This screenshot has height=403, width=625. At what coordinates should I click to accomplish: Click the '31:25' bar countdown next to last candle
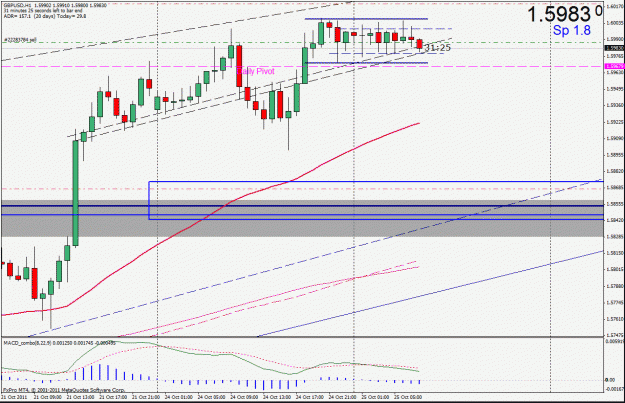(438, 48)
